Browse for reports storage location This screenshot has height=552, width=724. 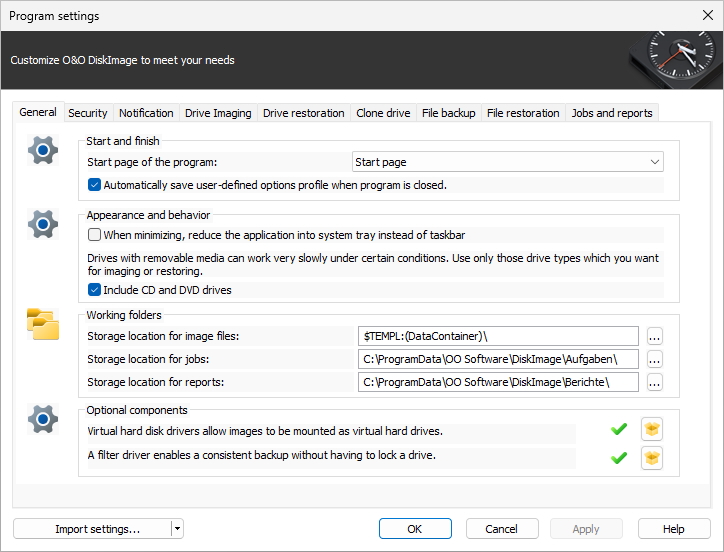(654, 382)
